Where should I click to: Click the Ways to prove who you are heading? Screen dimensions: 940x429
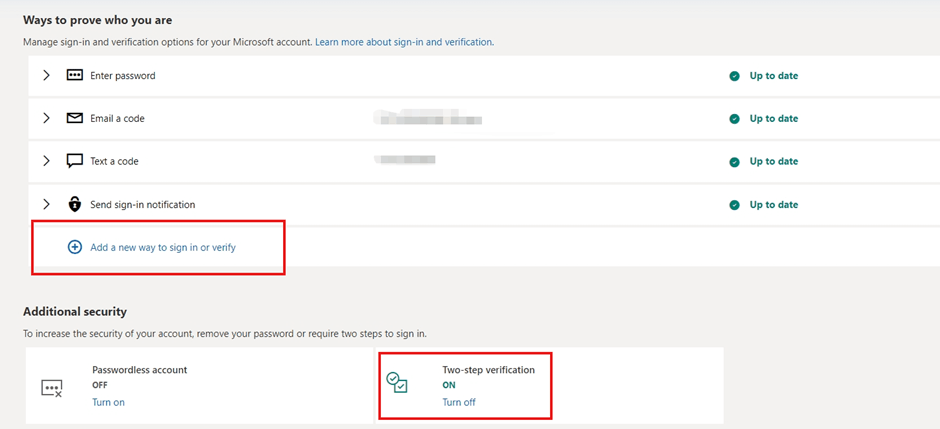click(97, 20)
